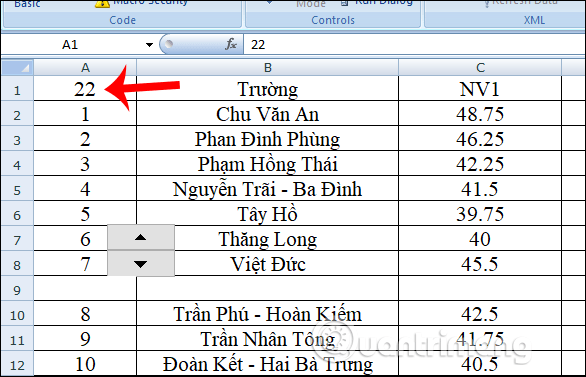Click the score cell 42.5

pyautogui.click(x=480, y=314)
